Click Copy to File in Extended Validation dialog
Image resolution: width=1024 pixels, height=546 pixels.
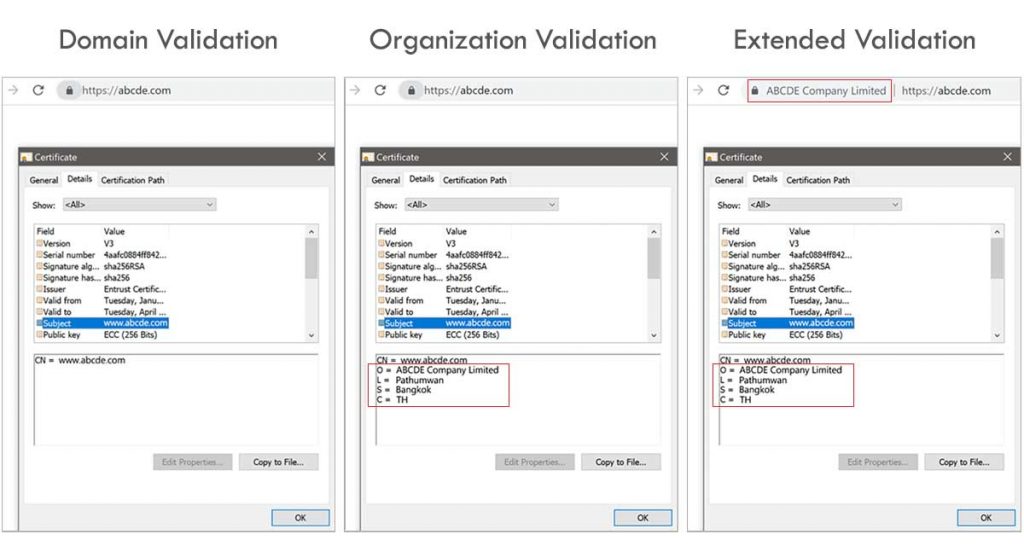965,462
